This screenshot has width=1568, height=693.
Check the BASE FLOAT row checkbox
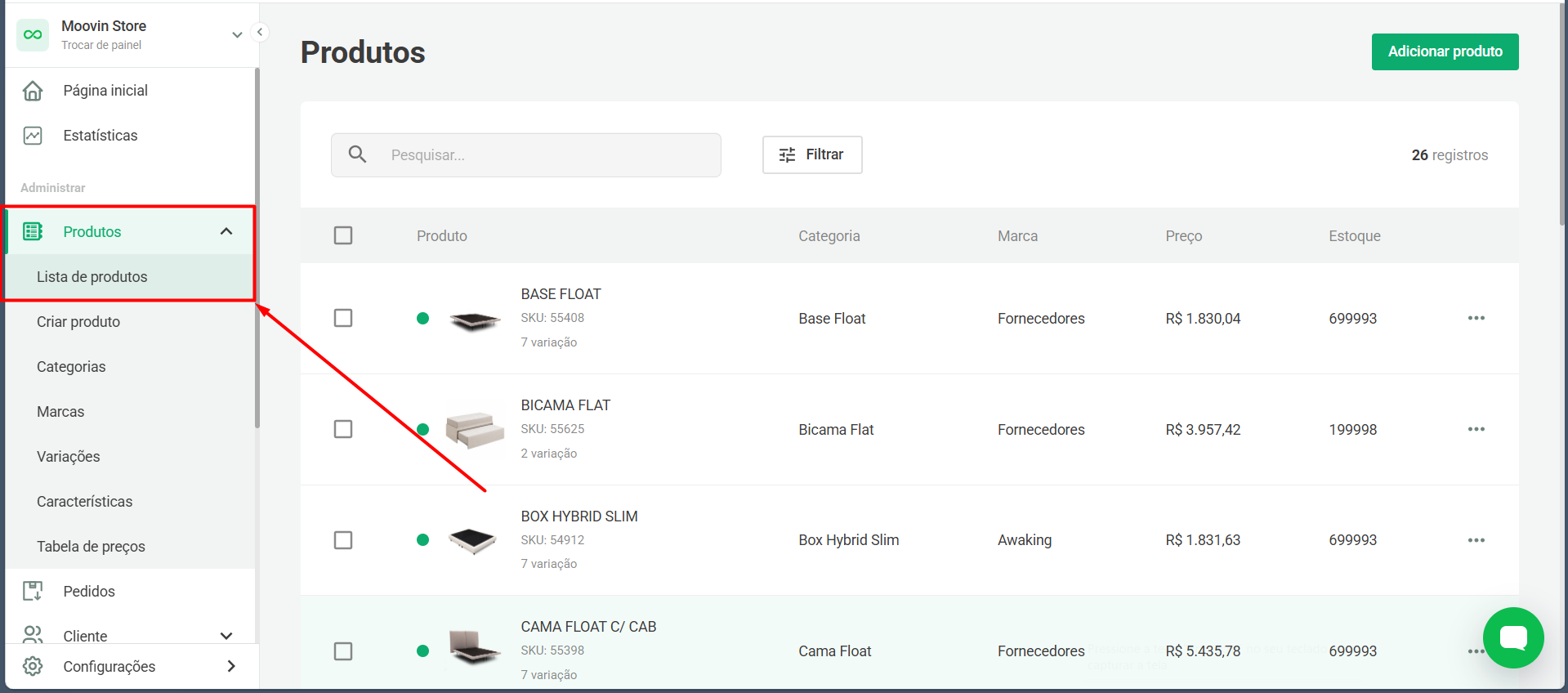[343, 318]
